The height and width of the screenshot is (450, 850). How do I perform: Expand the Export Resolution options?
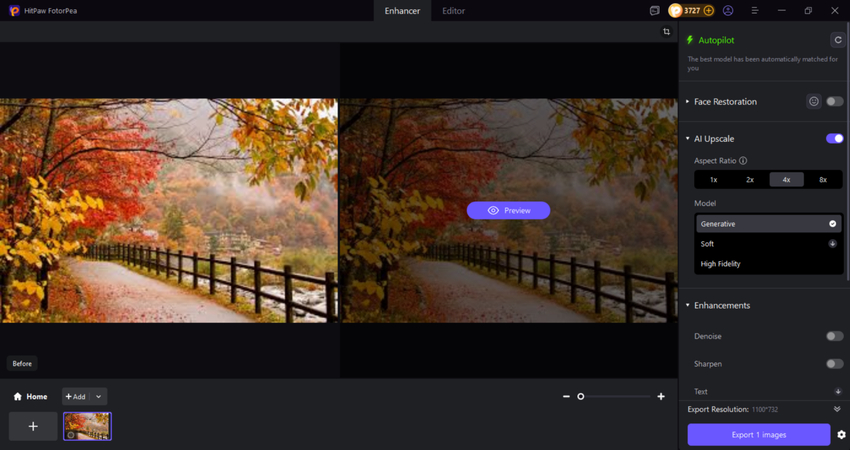(x=837, y=409)
